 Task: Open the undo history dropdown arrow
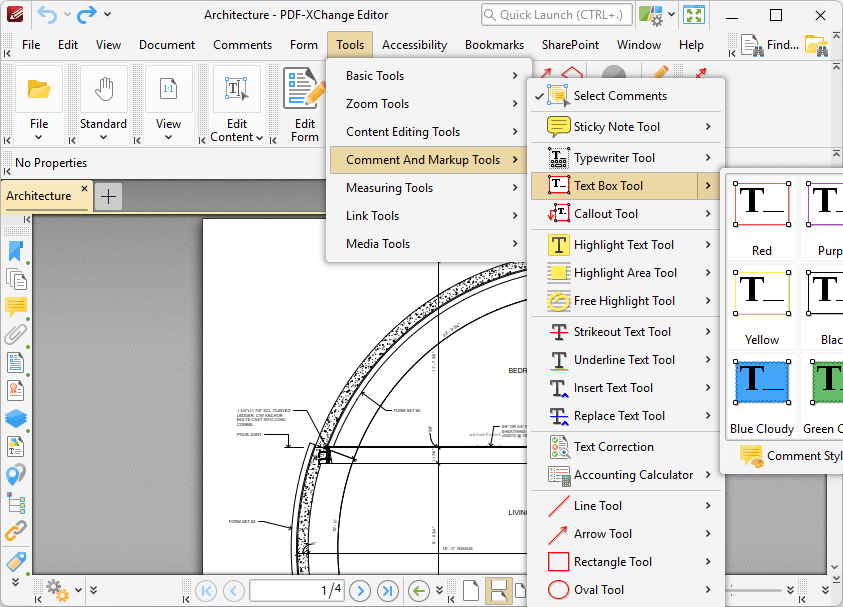coord(67,15)
